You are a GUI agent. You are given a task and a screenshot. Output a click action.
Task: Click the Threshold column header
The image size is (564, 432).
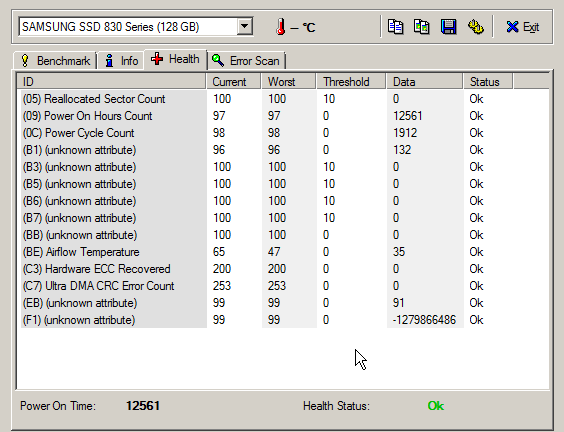point(351,82)
